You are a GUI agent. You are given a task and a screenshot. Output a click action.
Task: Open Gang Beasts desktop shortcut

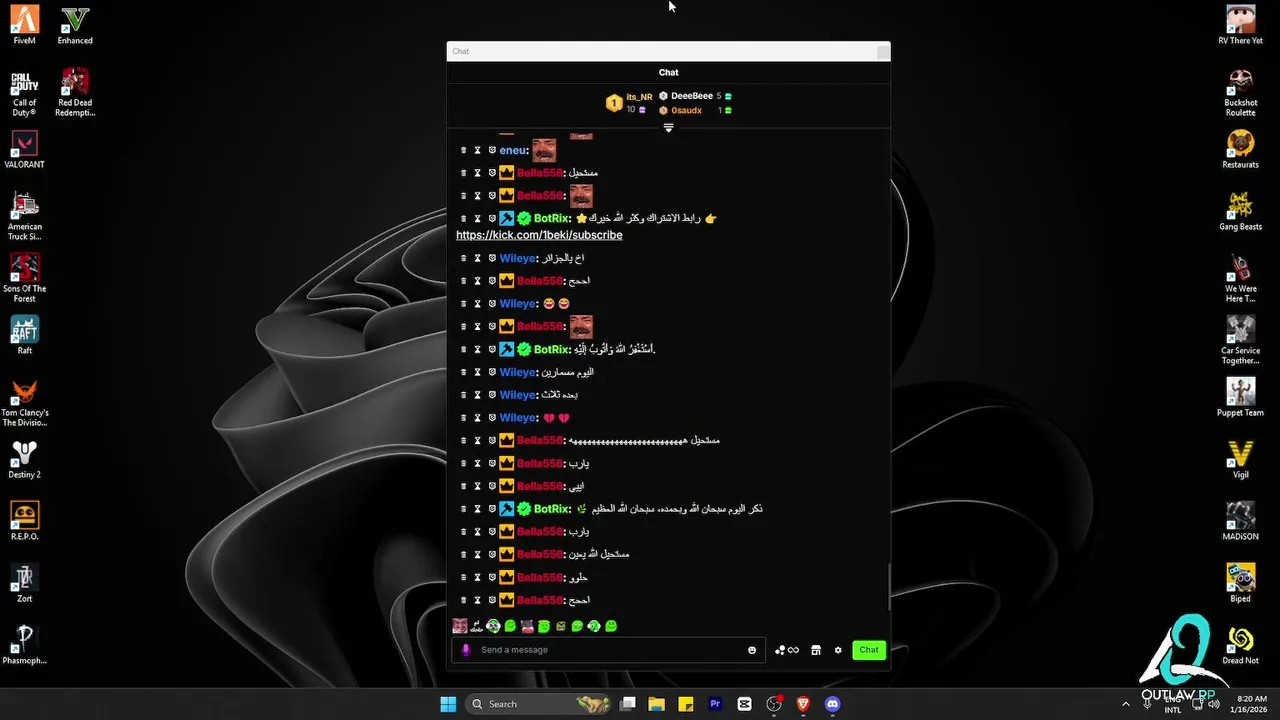1241,211
